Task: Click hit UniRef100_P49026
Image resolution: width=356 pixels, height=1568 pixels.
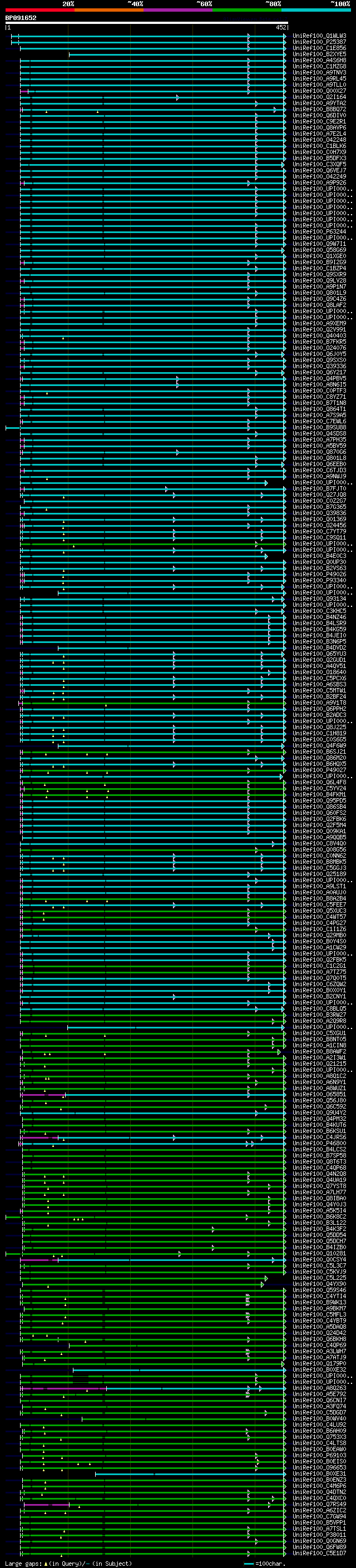Action: click(x=319, y=574)
